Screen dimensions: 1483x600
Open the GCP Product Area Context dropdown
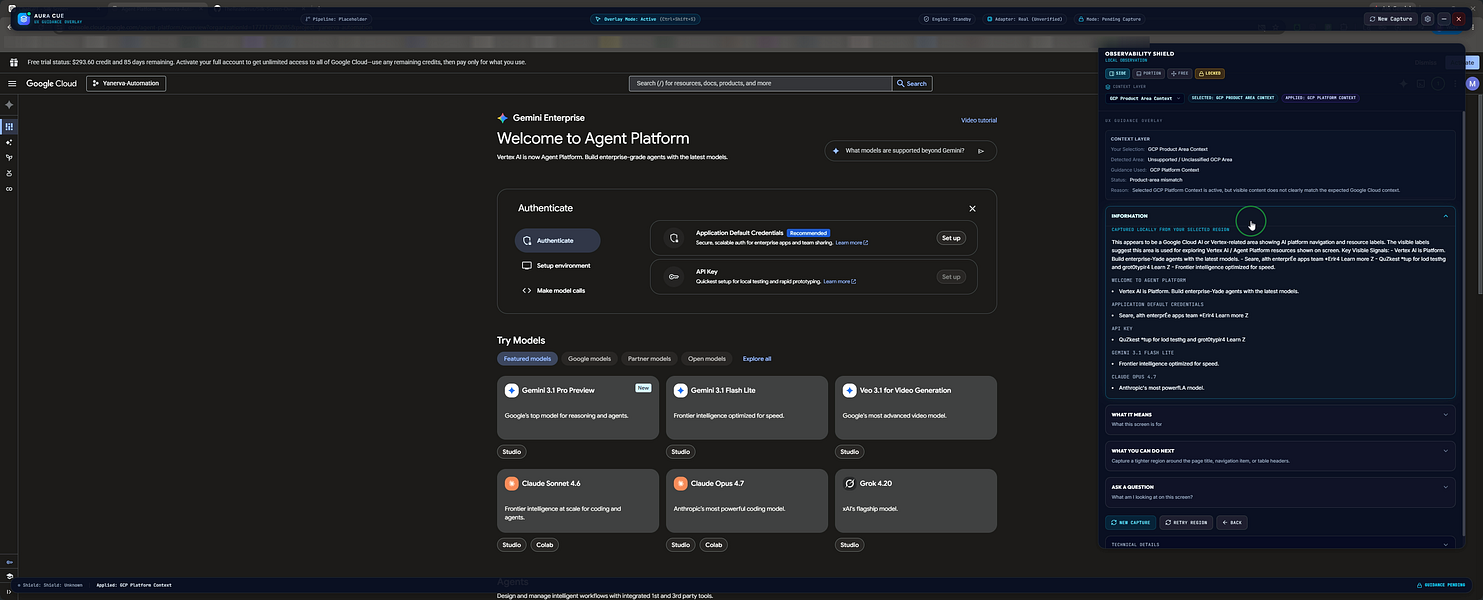(1145, 98)
